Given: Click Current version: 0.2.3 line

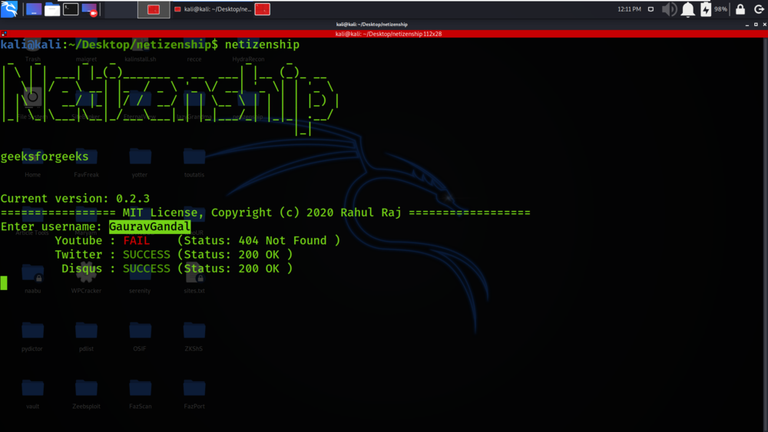Looking at the screenshot, I should tap(75, 199).
